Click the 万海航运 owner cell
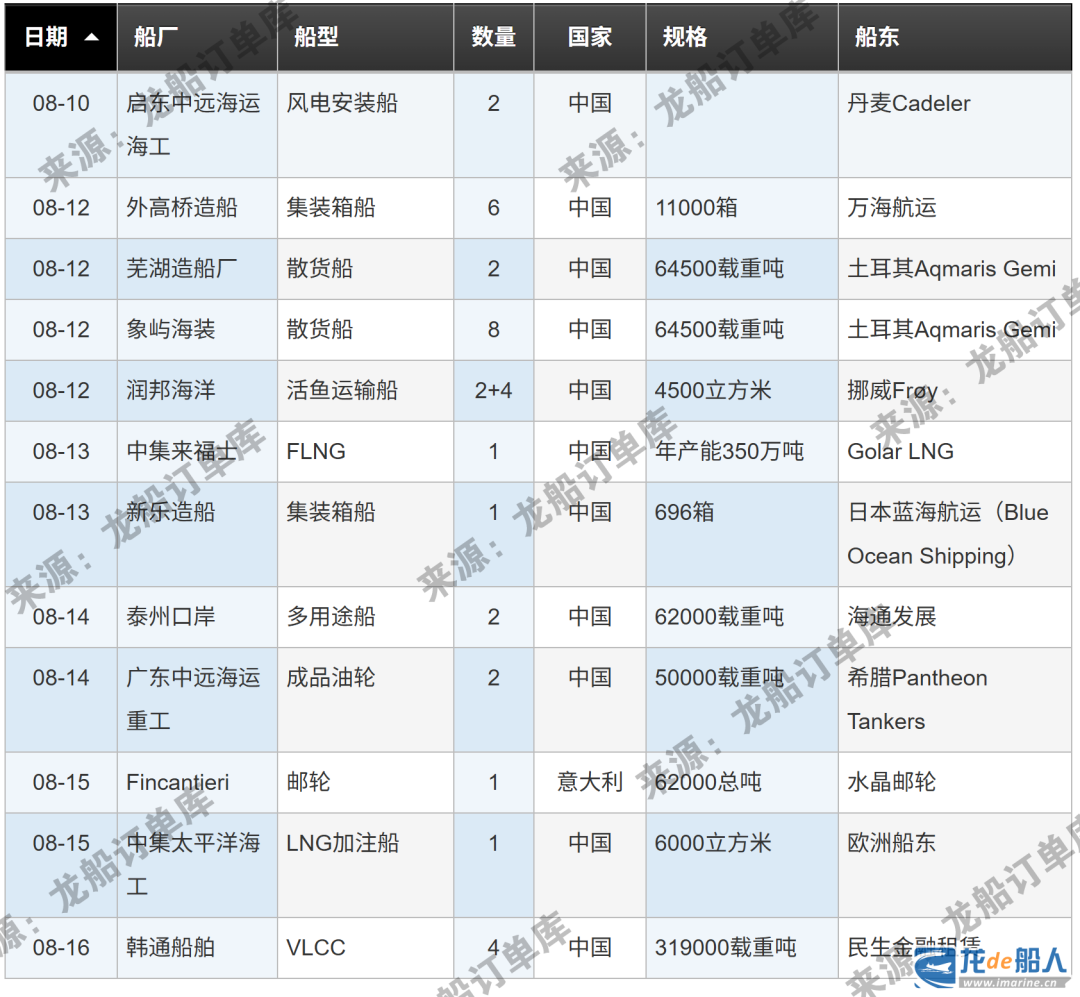The width and height of the screenshot is (1080, 997). 955,208
